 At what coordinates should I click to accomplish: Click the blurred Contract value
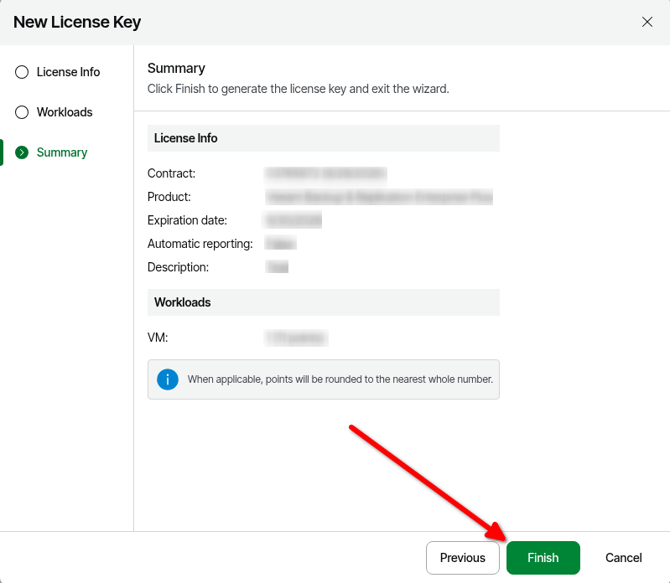[x=325, y=174]
